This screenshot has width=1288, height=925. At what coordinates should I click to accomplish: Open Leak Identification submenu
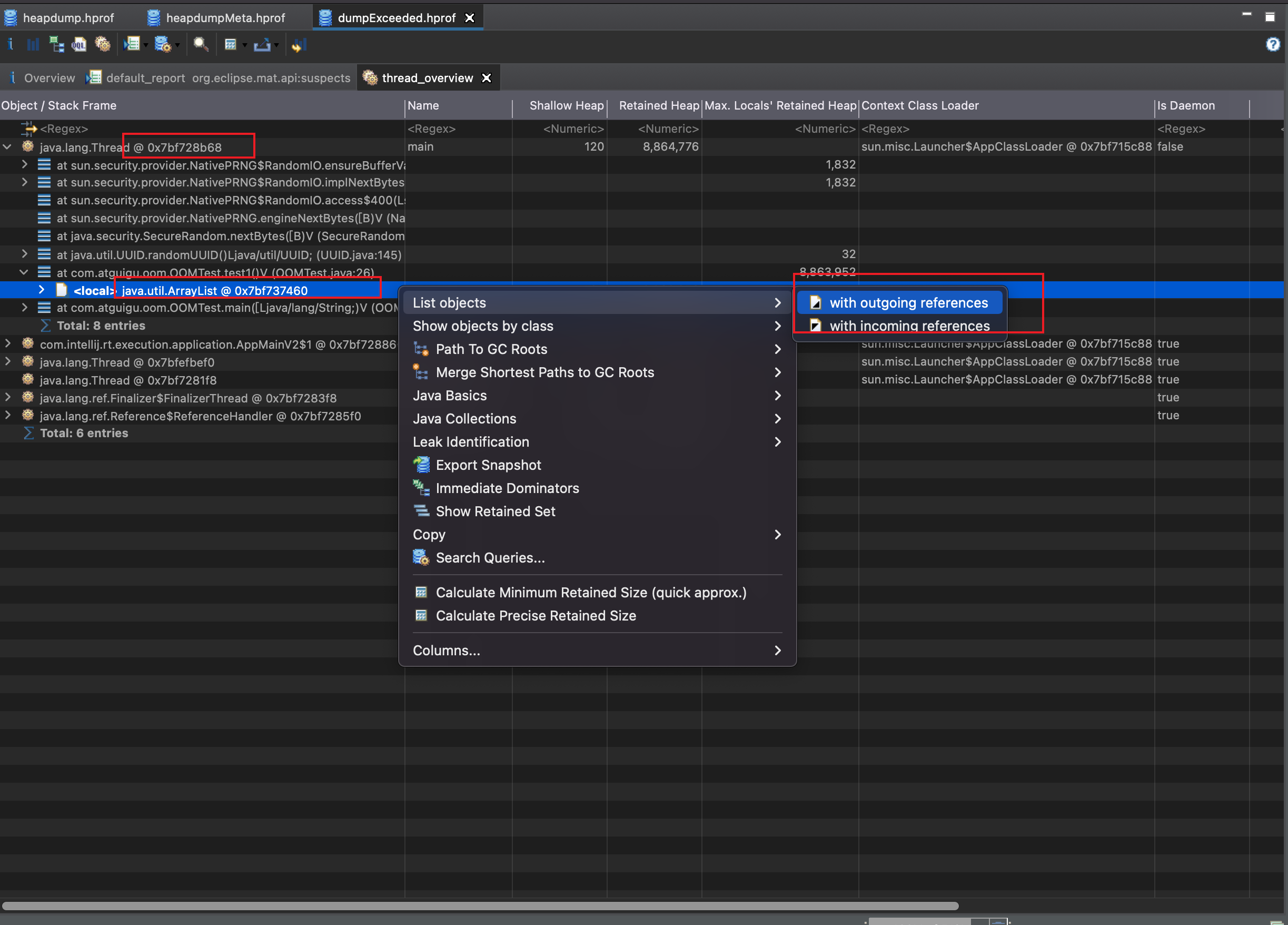[x=598, y=442]
